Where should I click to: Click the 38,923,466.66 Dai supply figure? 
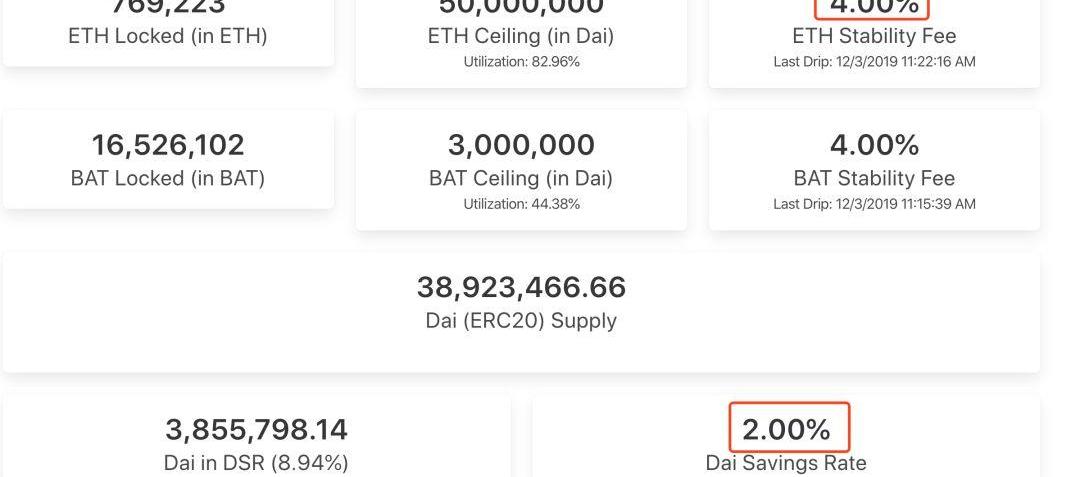point(521,287)
